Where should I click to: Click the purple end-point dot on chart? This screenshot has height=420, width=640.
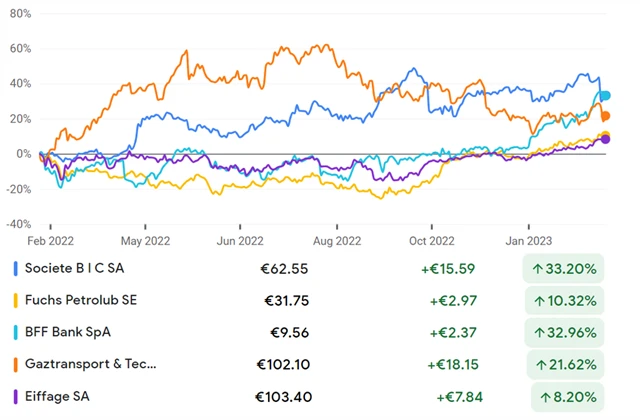click(x=605, y=139)
